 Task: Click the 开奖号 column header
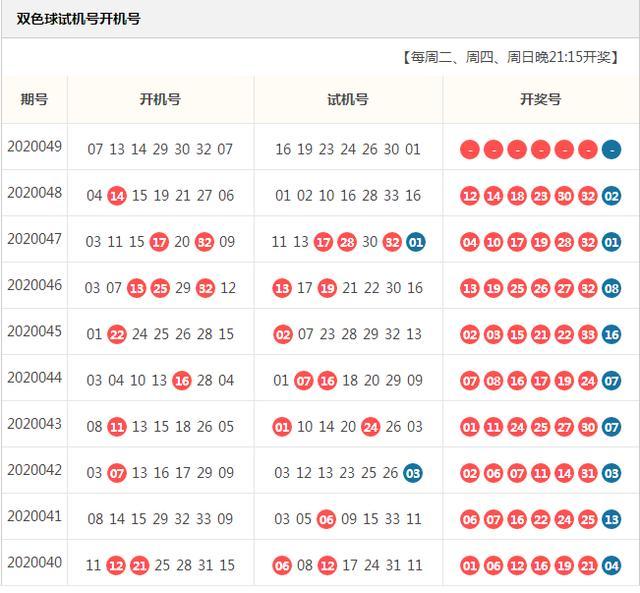pos(540,99)
